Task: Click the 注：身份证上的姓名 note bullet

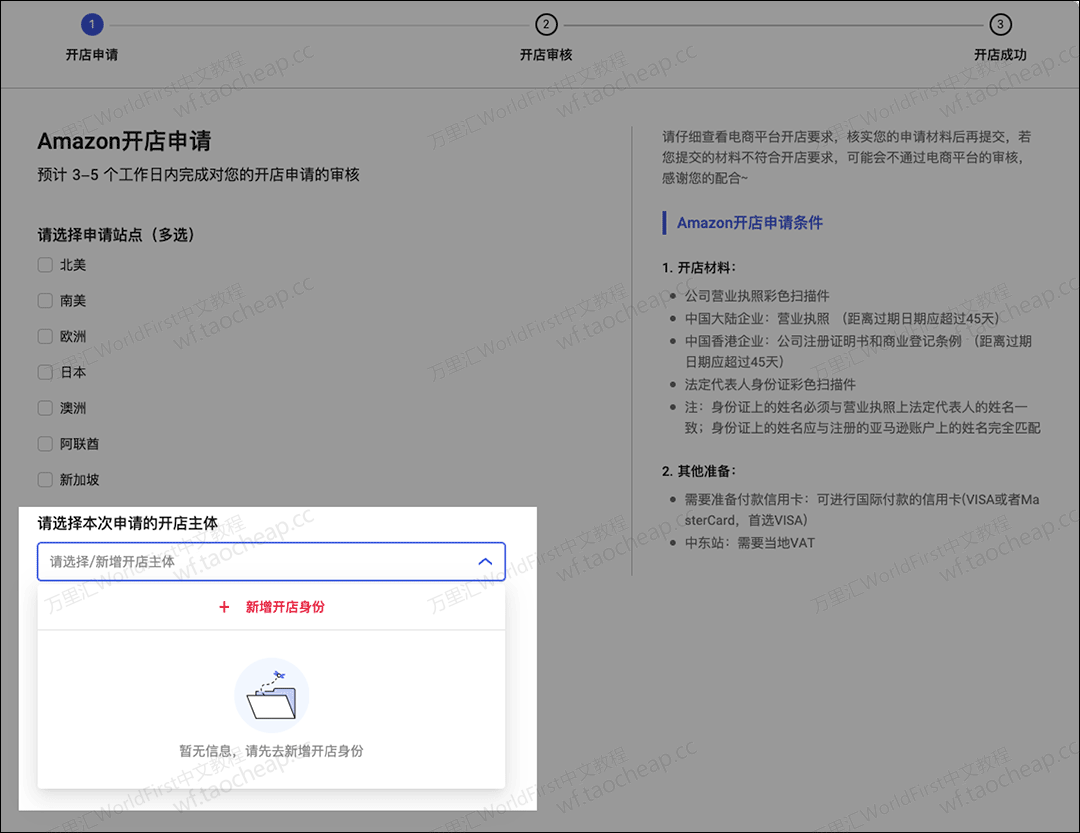Action: pos(862,418)
